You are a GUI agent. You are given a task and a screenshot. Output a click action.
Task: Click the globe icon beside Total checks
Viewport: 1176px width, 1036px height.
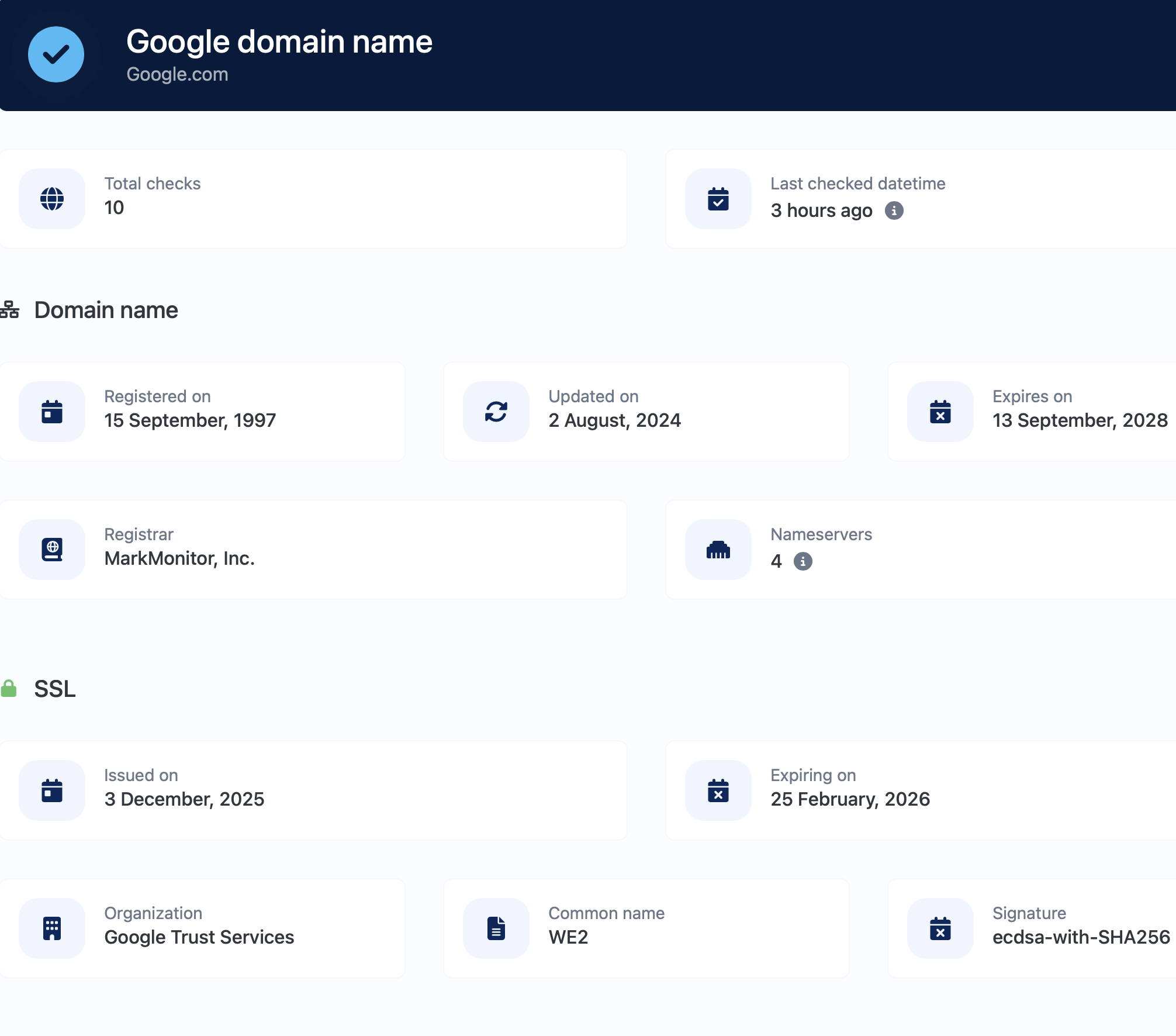(52, 199)
